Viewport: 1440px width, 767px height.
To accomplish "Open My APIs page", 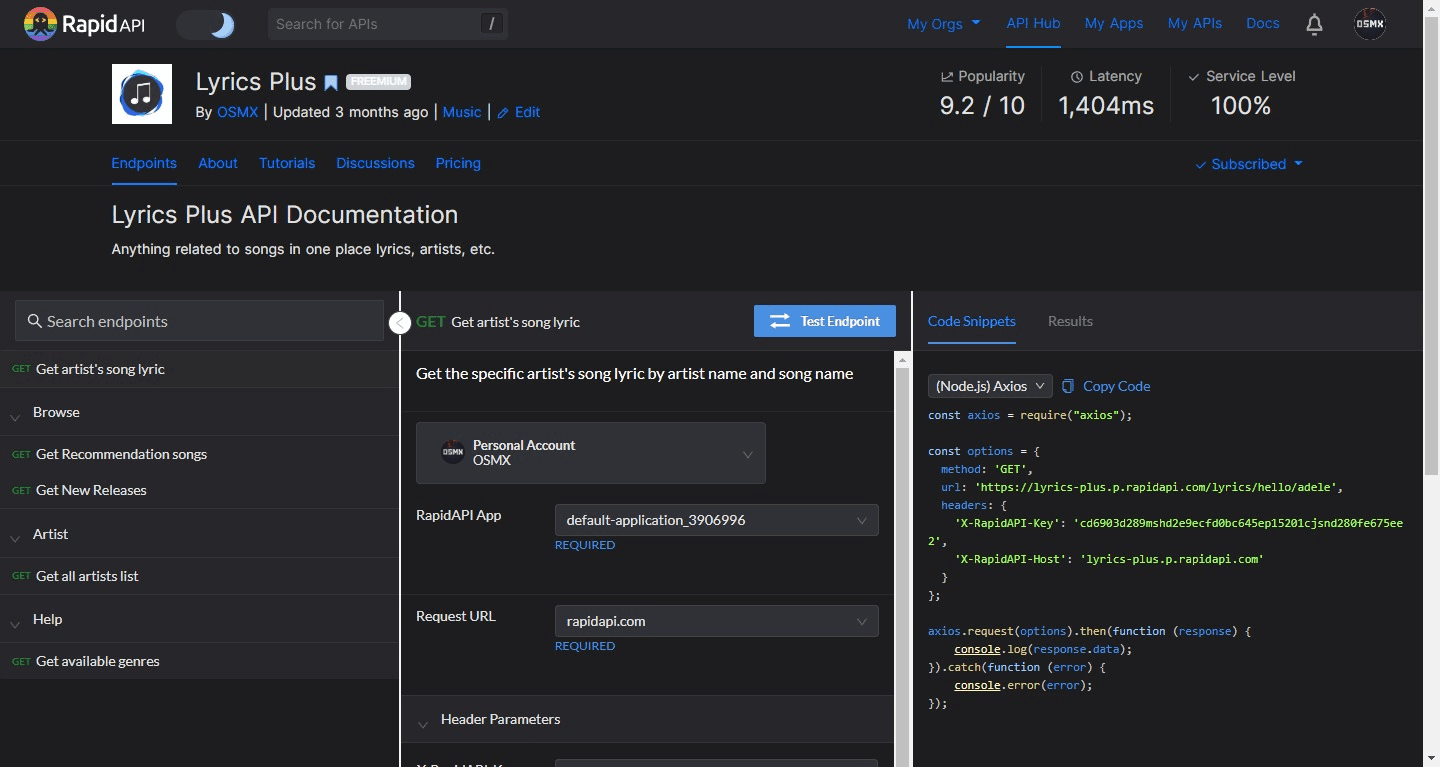I will tap(1195, 23).
